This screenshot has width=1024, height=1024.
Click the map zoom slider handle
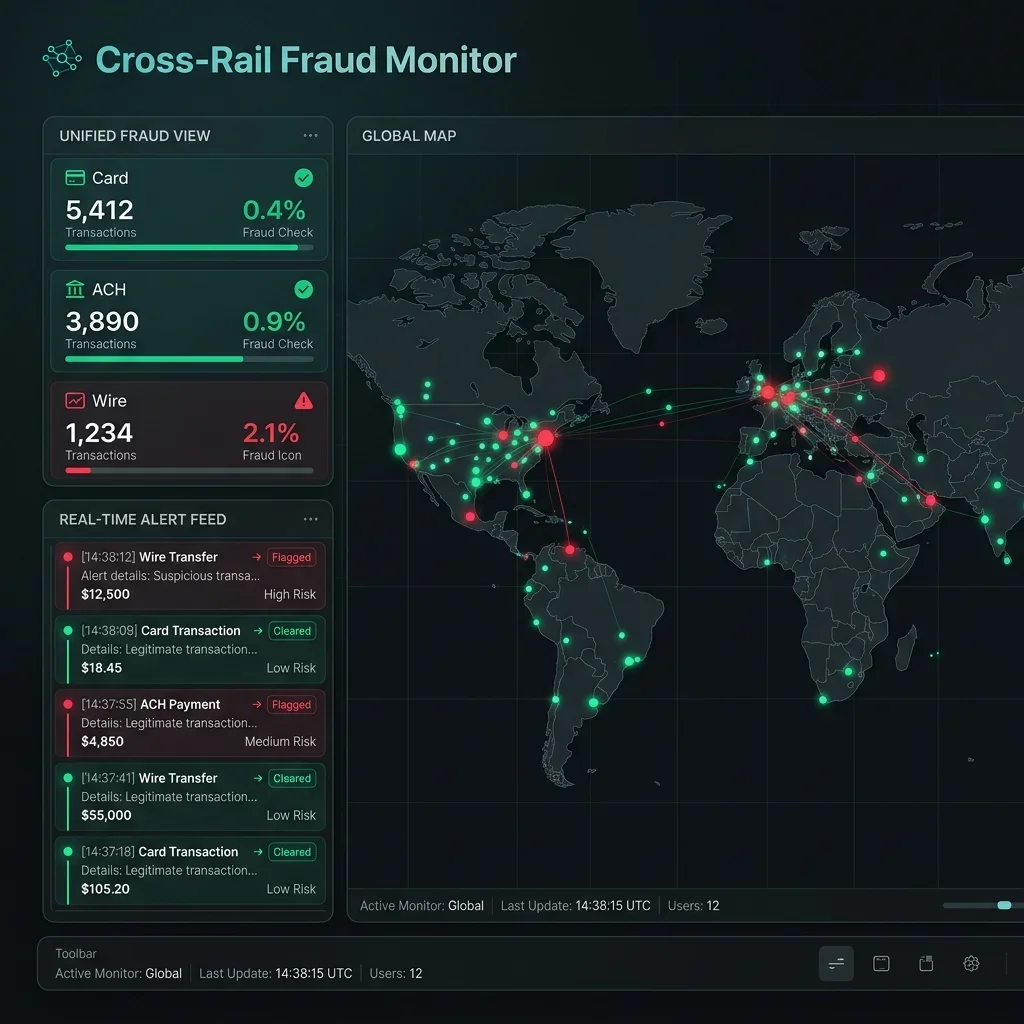pos(1004,905)
